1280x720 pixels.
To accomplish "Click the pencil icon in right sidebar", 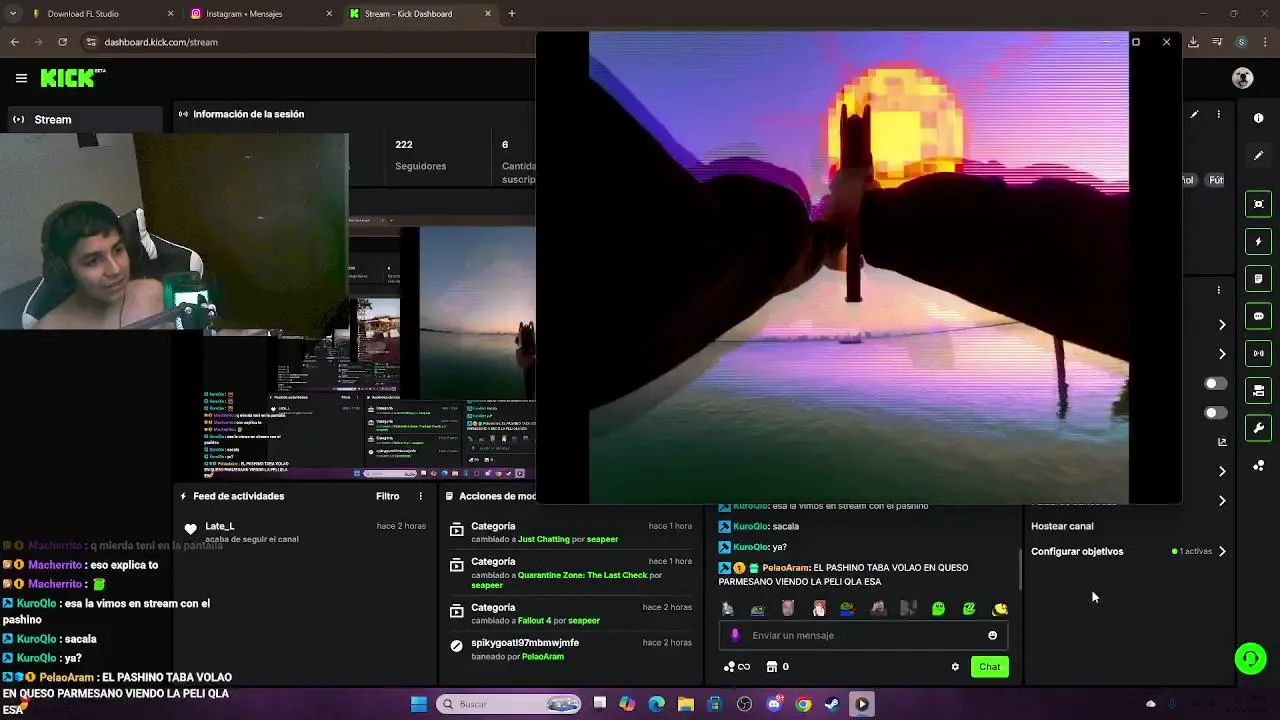I will pyautogui.click(x=1258, y=156).
